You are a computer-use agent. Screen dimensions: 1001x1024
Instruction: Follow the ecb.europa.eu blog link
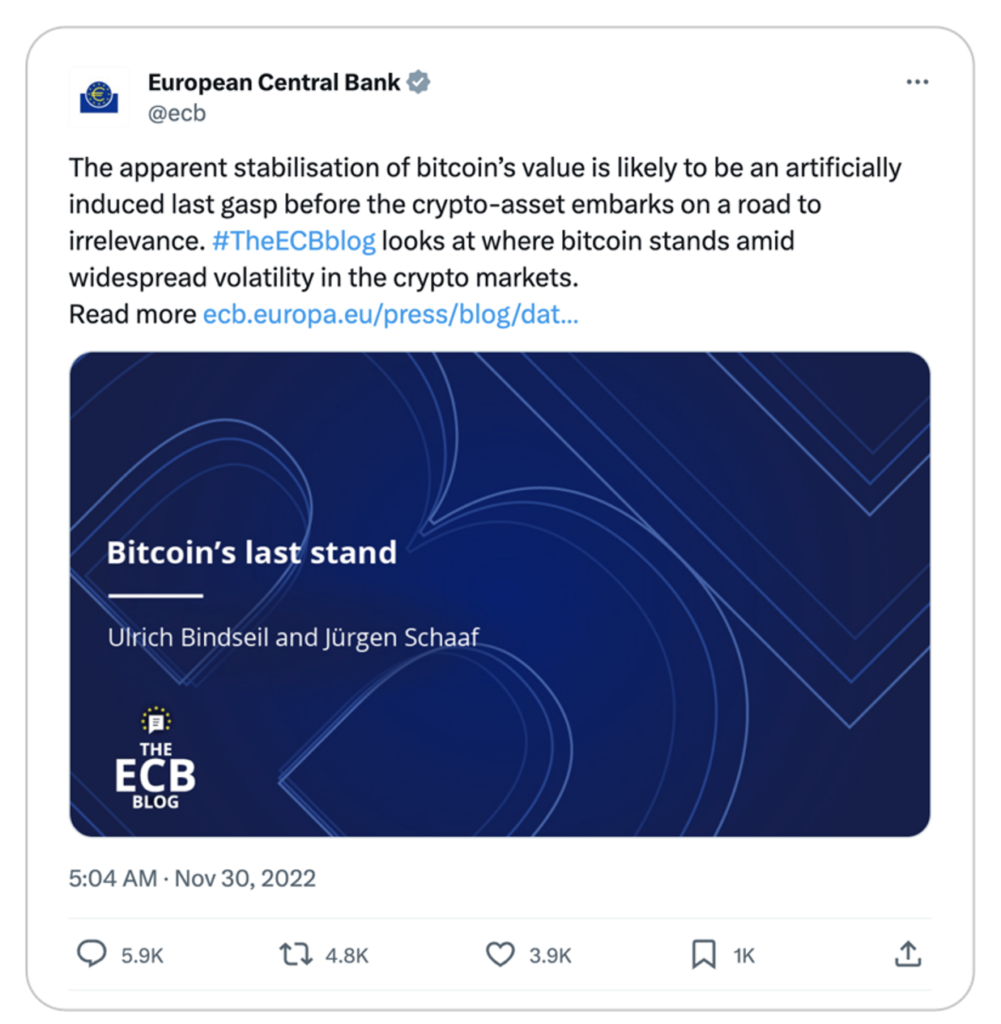pos(390,315)
